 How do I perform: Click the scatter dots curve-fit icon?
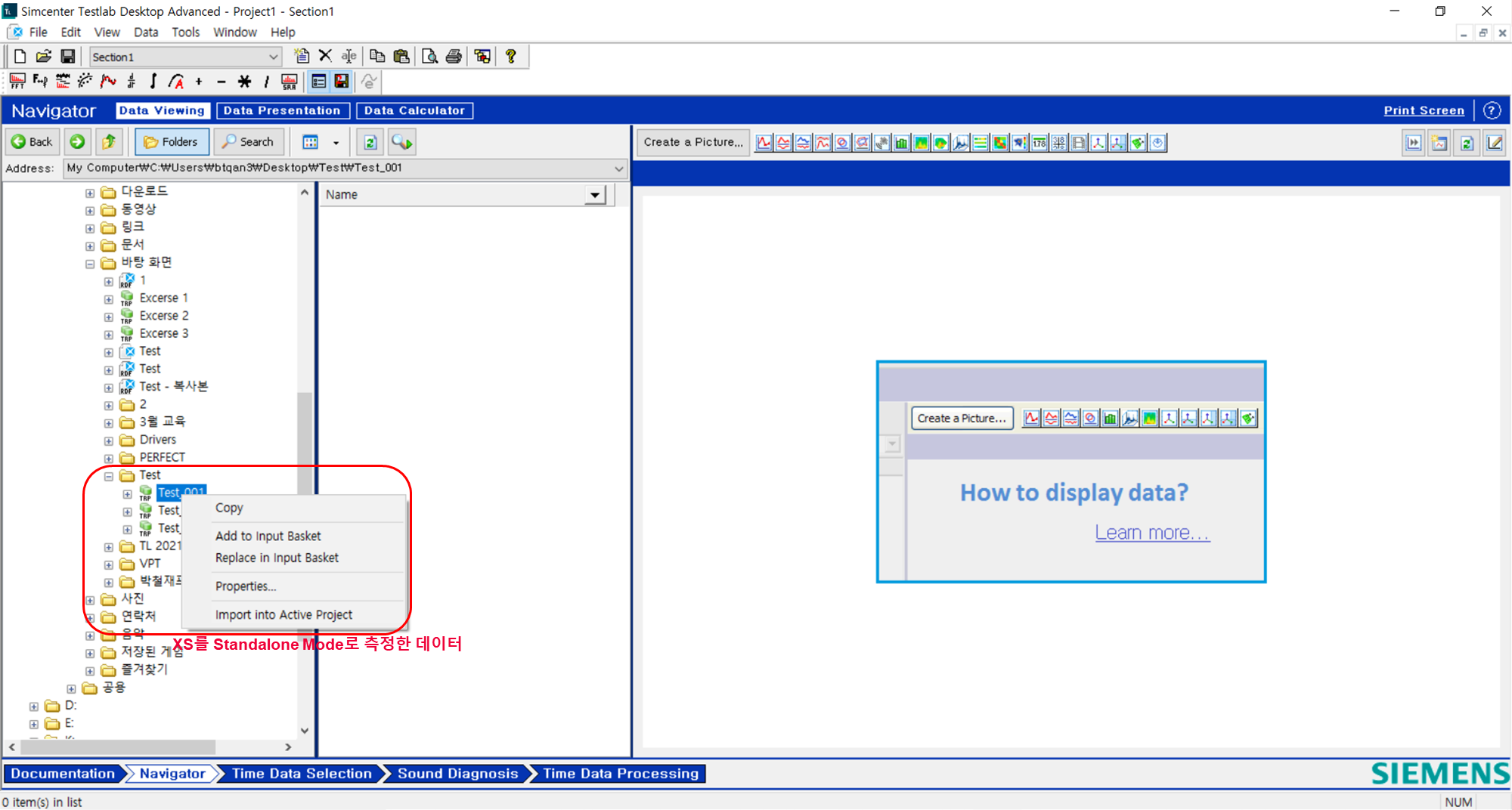tap(85, 82)
